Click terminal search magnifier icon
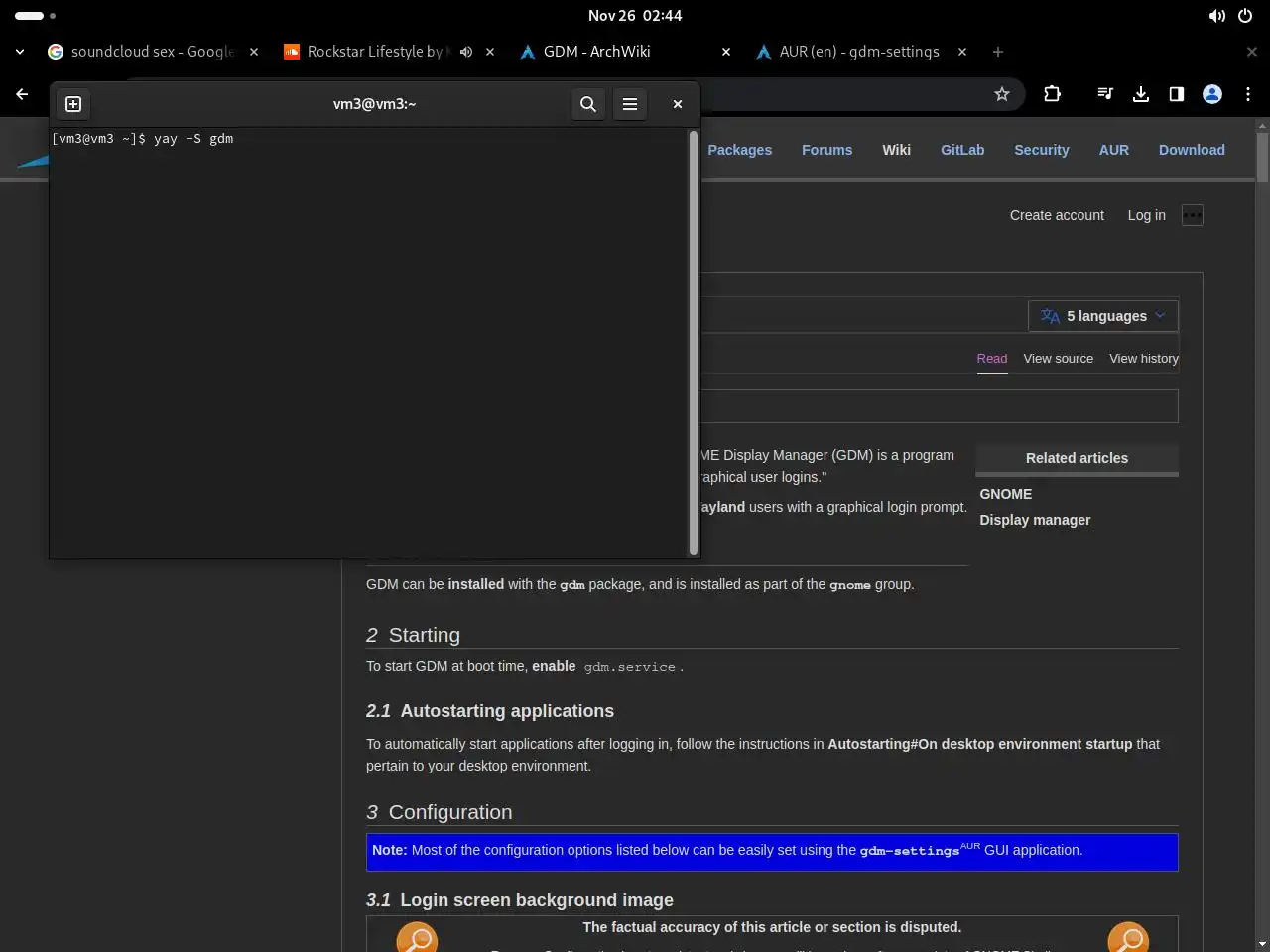The height and width of the screenshot is (952, 1270). pos(588,104)
